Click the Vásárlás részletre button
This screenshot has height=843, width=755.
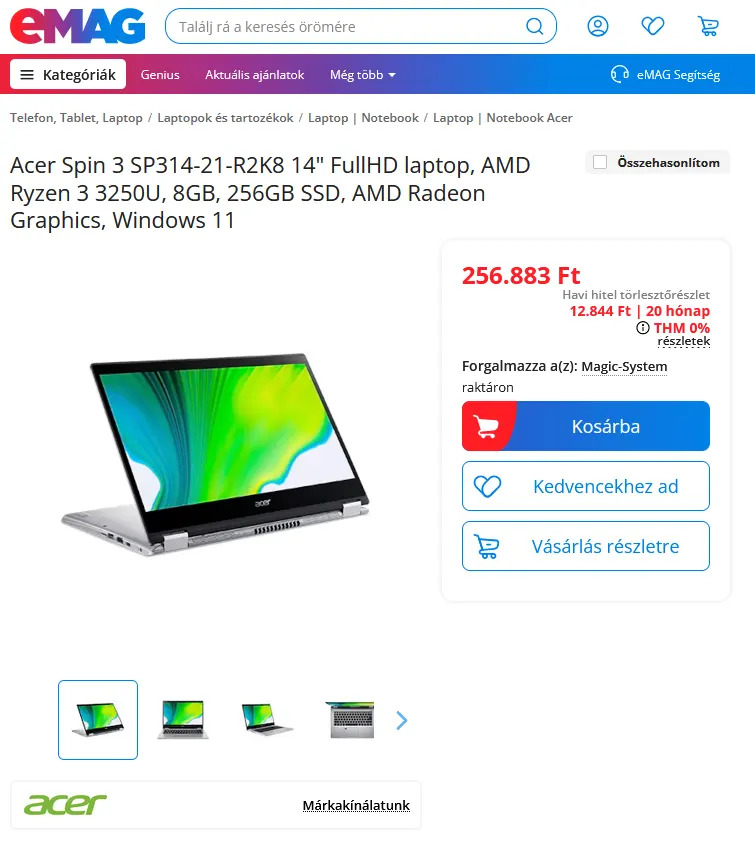[x=586, y=546]
